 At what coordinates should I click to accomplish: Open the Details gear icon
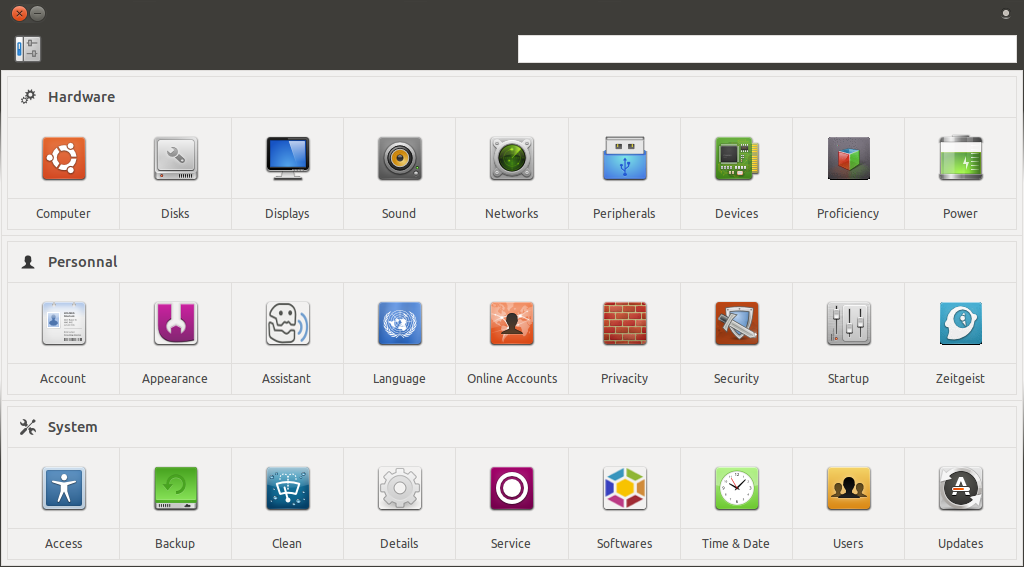coord(400,489)
